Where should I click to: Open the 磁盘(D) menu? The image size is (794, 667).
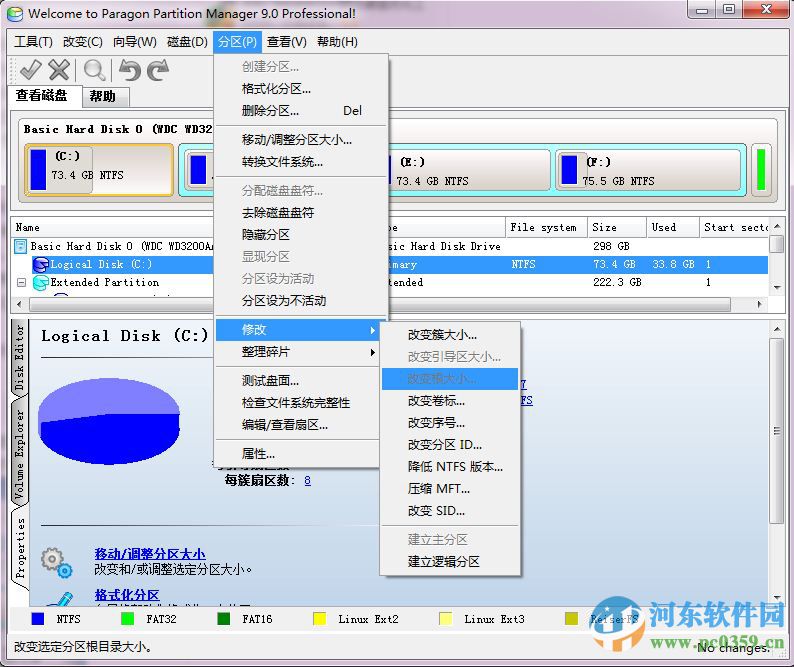pos(187,42)
